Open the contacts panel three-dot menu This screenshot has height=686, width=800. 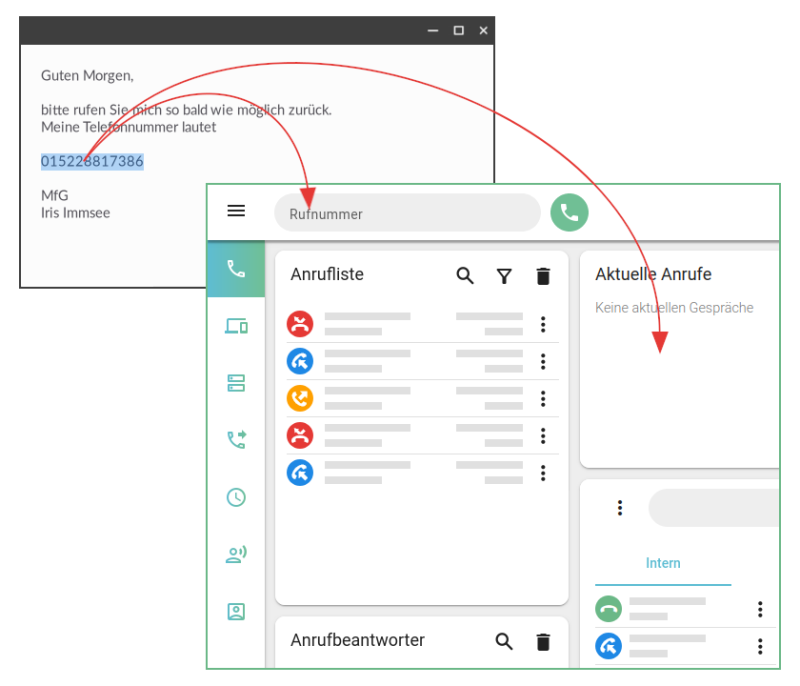pyautogui.click(x=620, y=508)
